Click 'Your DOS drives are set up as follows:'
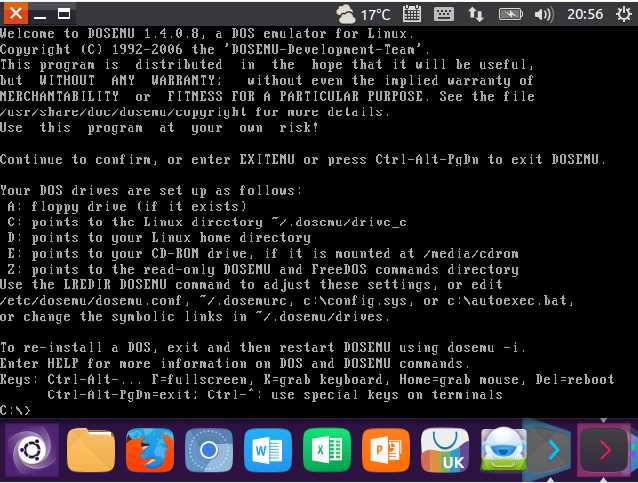The height and width of the screenshot is (483, 638). pos(151,190)
